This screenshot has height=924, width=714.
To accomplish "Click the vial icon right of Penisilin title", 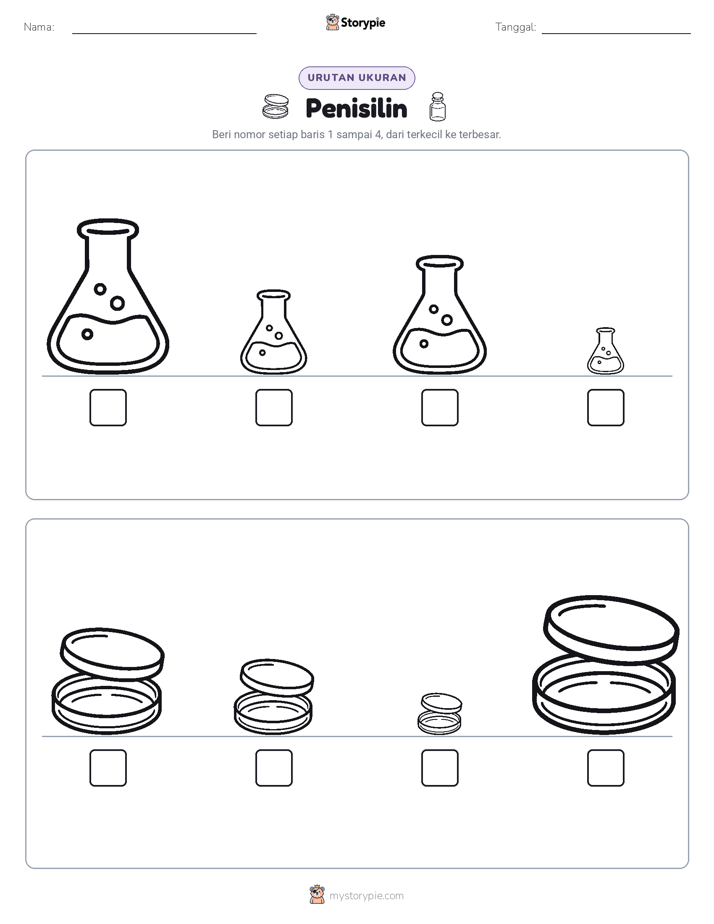I will (x=437, y=107).
